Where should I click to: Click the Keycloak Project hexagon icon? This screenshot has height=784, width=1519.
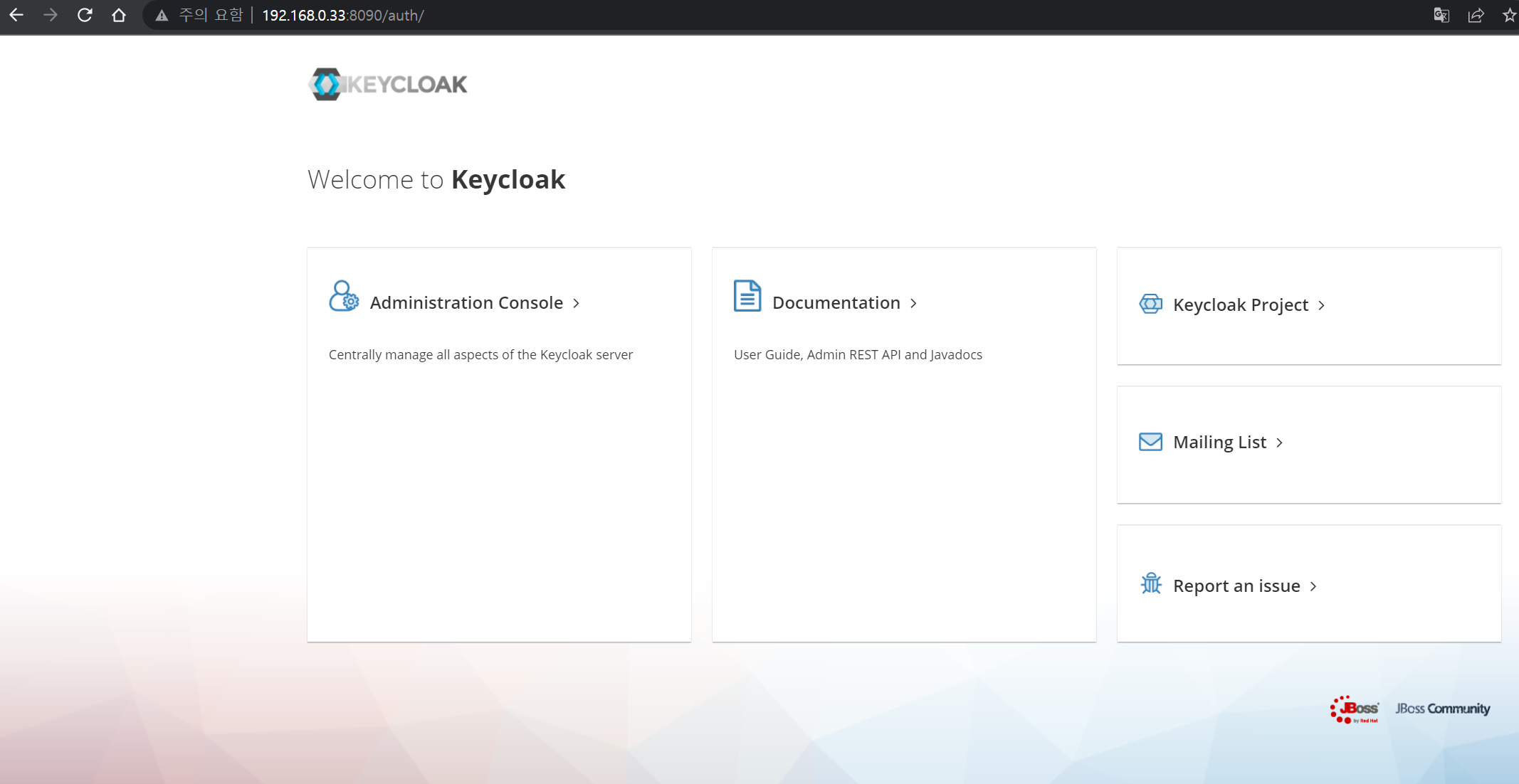coord(1150,304)
